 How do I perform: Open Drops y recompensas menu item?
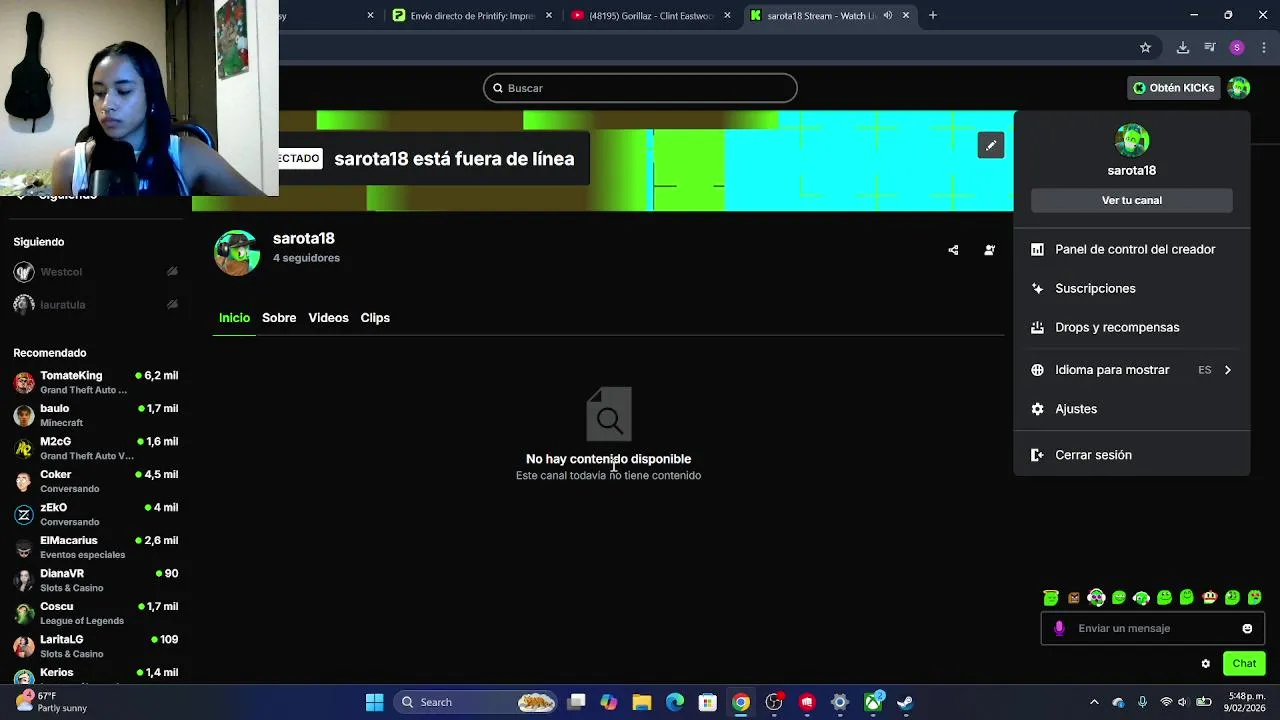coord(1132,327)
